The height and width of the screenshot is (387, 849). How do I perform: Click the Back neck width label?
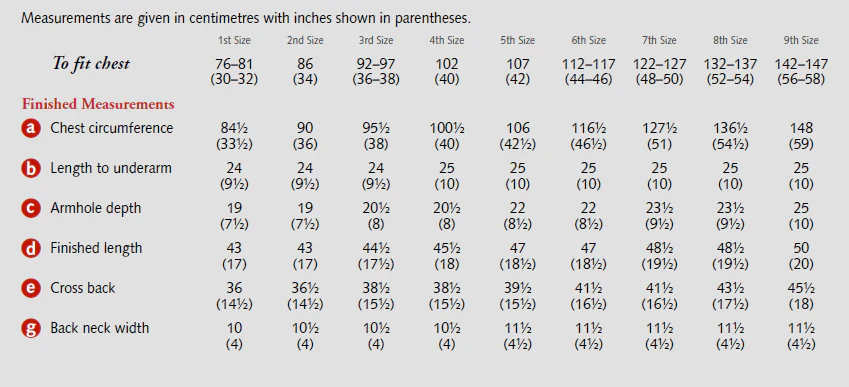click(100, 329)
